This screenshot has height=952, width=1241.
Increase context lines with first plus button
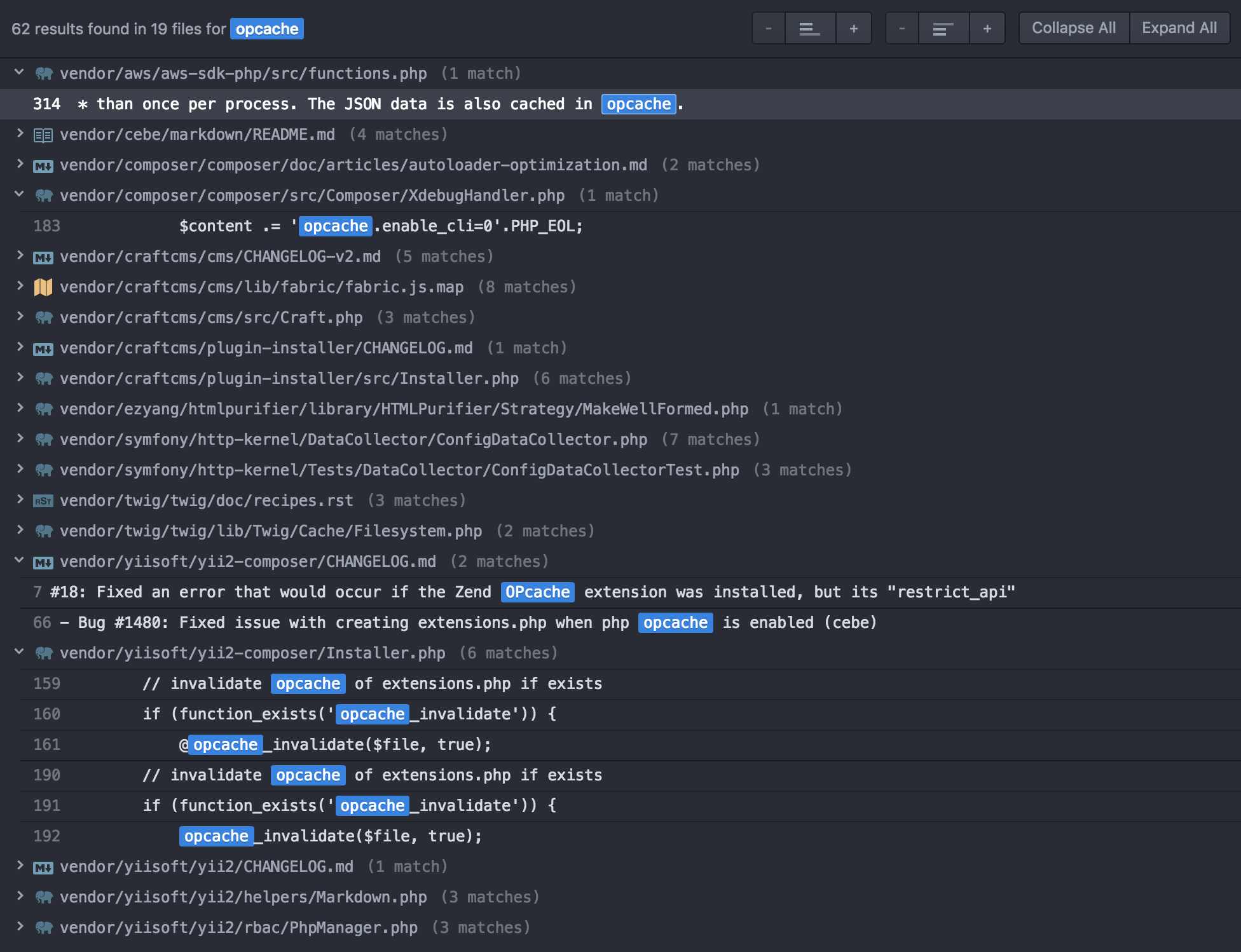[x=853, y=29]
